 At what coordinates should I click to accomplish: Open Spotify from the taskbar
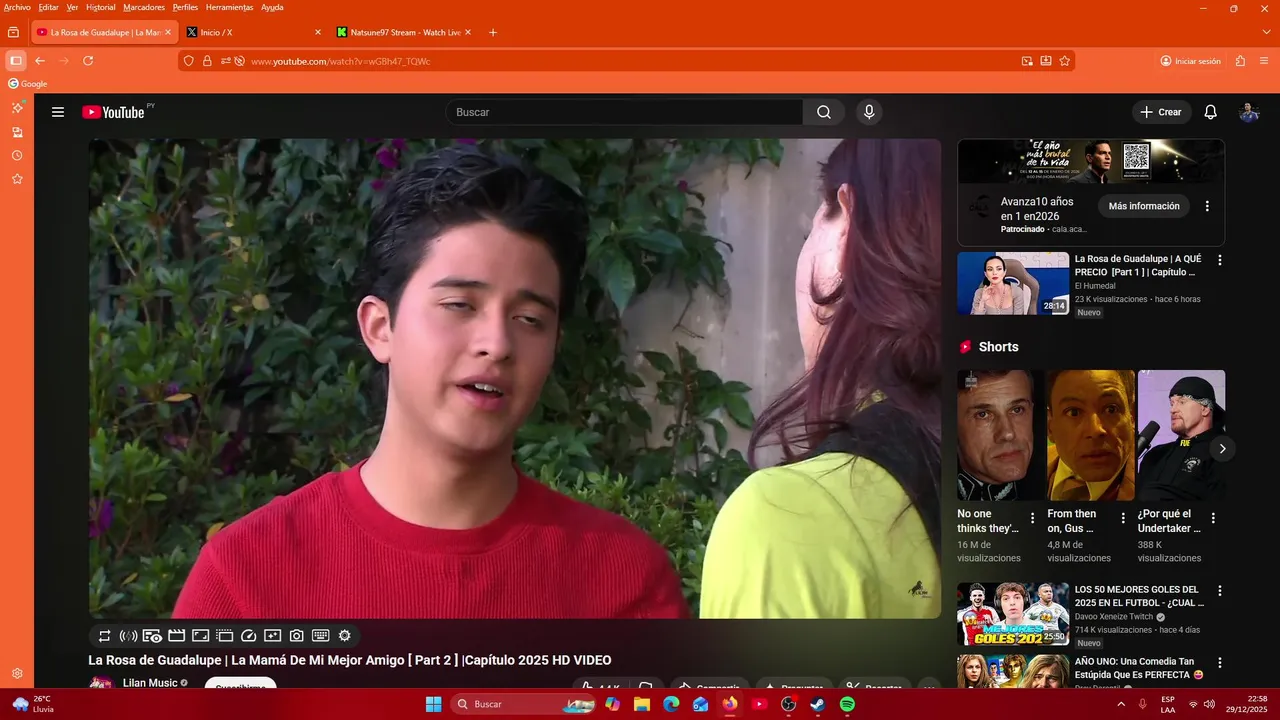pos(847,704)
